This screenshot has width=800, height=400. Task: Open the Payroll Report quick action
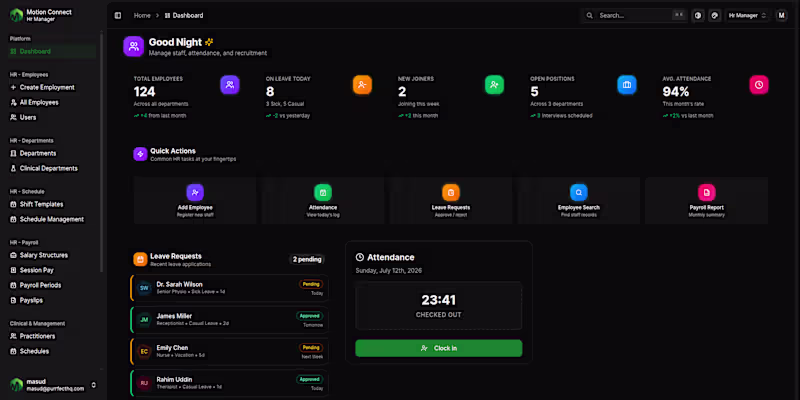[x=707, y=201]
